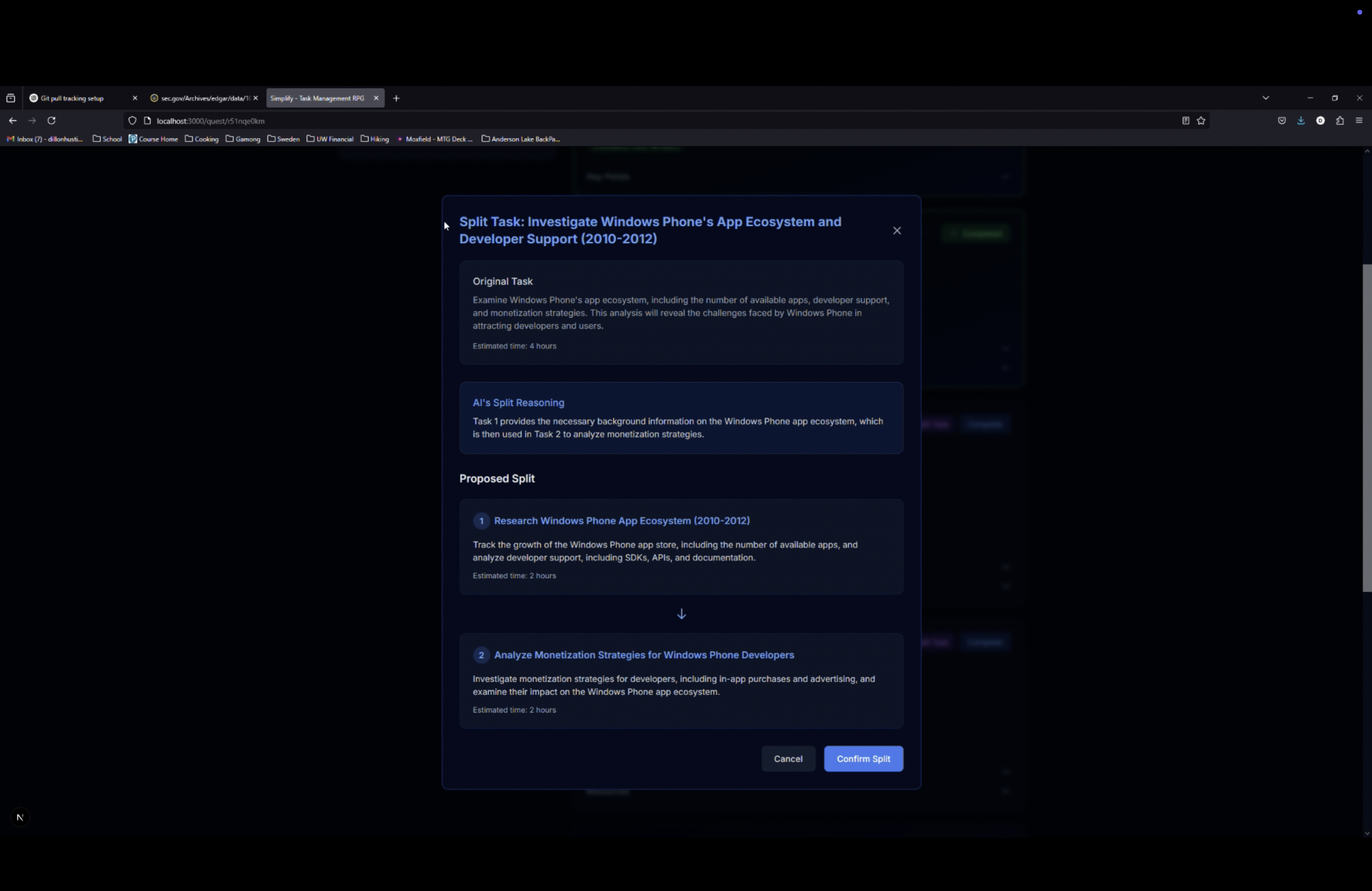1372x891 pixels.
Task: Click the browser reload icon
Action: click(51, 120)
